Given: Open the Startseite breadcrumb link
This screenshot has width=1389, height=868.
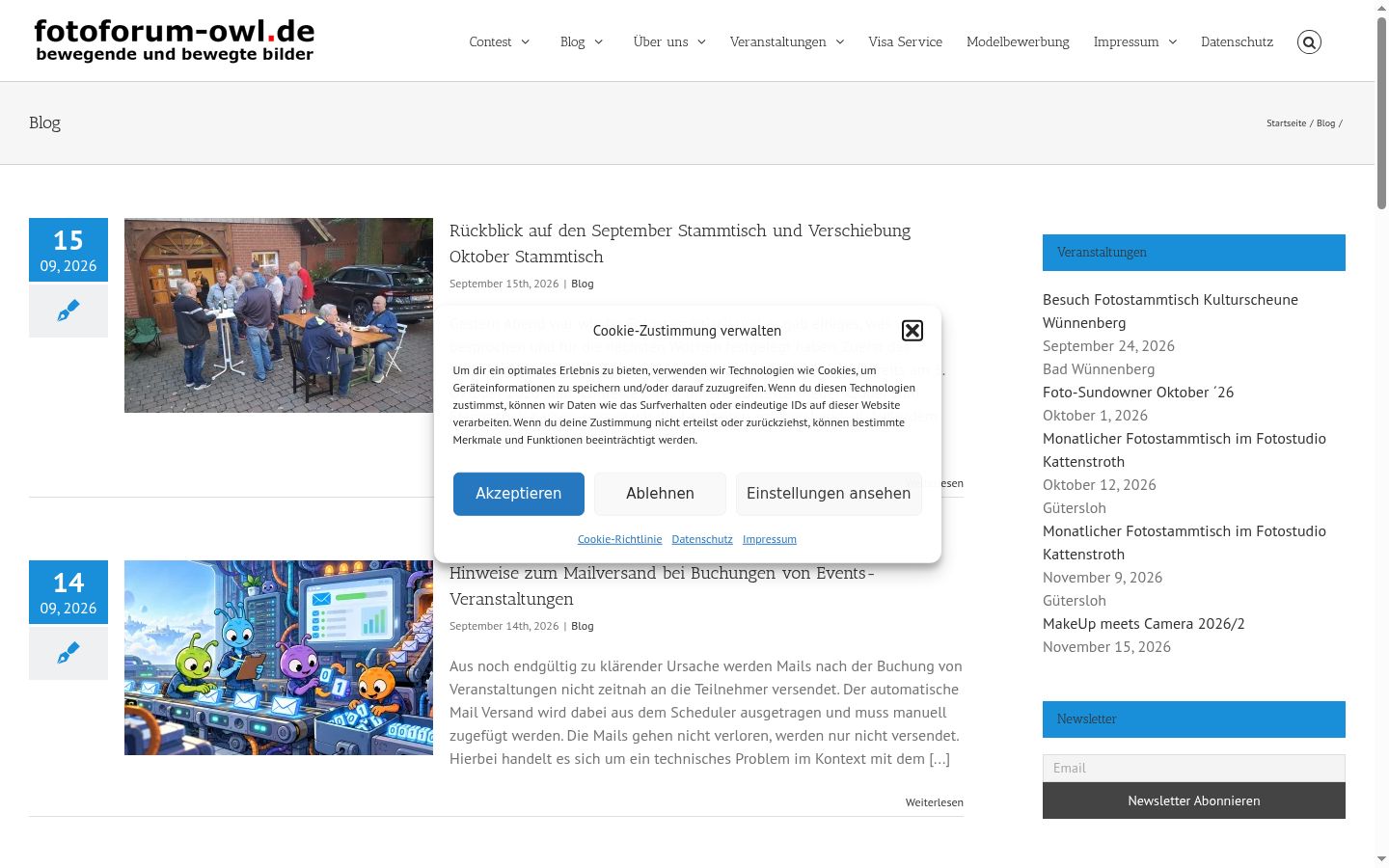Looking at the screenshot, I should [x=1286, y=123].
